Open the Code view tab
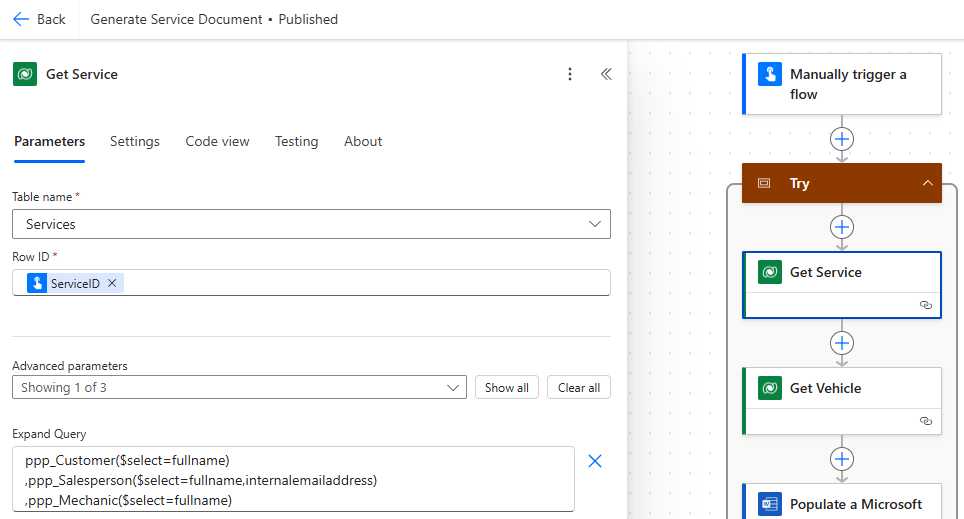The height and width of the screenshot is (519, 964). (x=217, y=141)
